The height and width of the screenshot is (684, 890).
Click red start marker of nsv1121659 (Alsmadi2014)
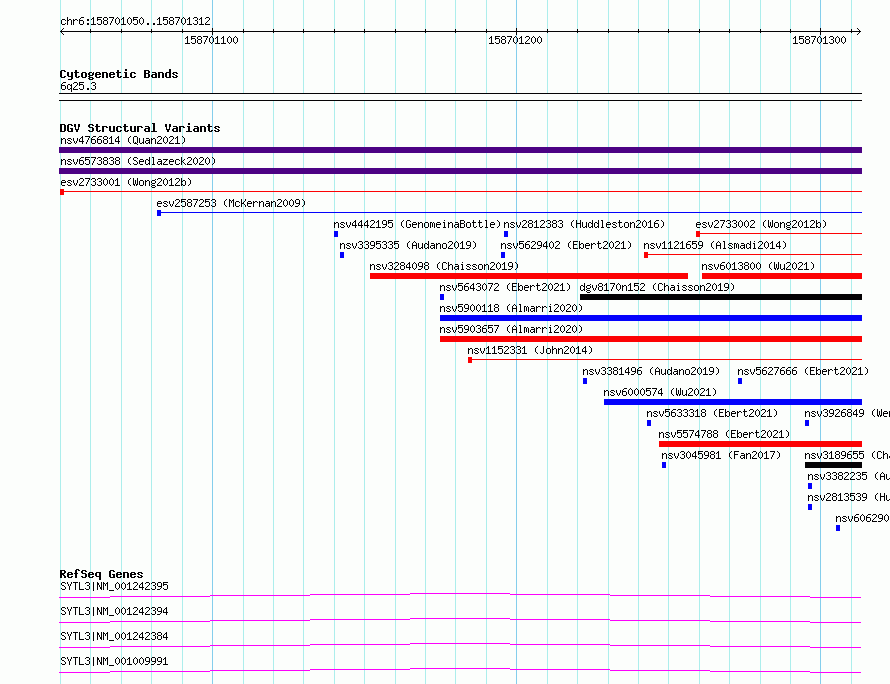646,255
